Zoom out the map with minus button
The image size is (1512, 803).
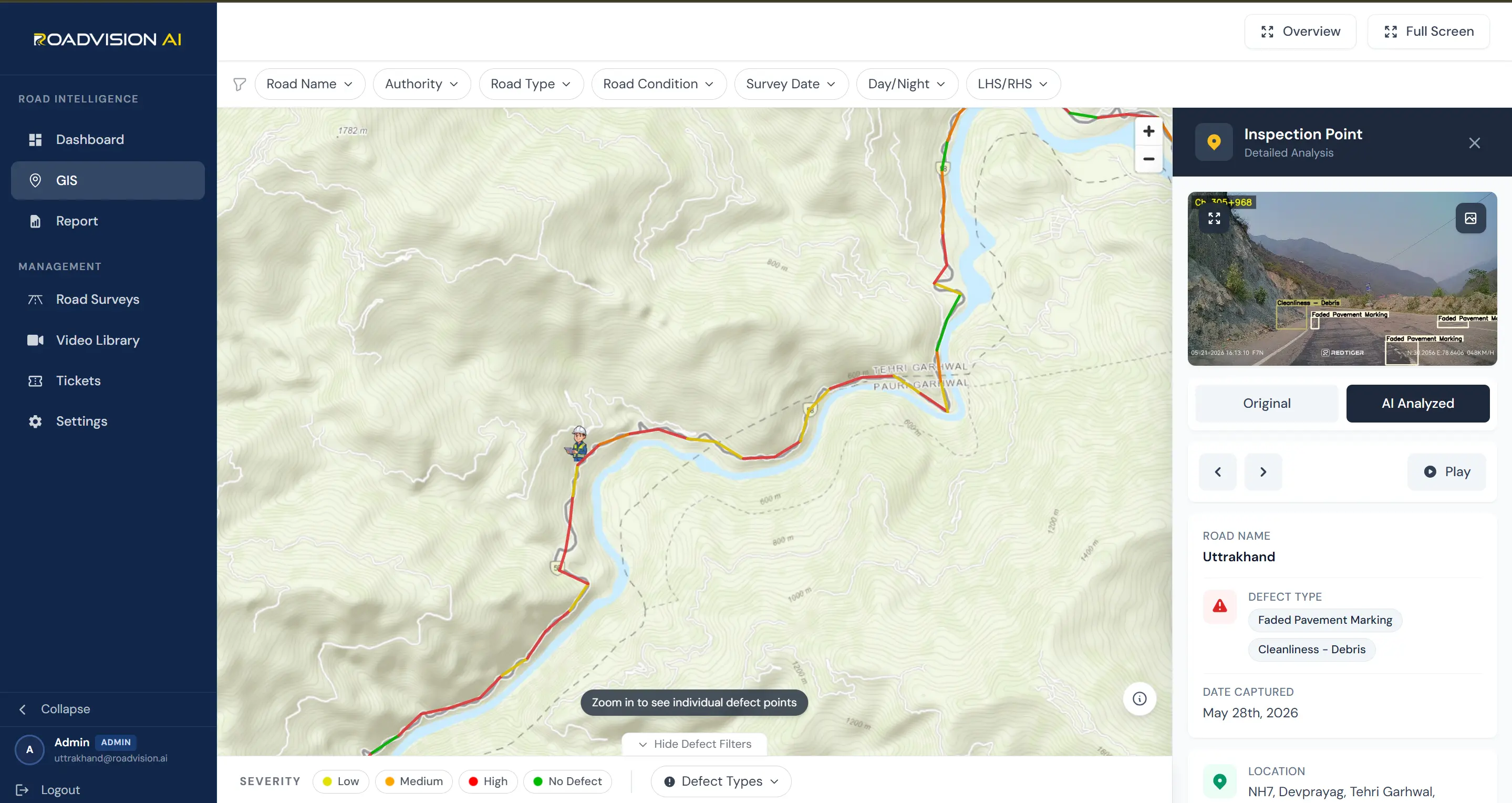(x=1148, y=159)
